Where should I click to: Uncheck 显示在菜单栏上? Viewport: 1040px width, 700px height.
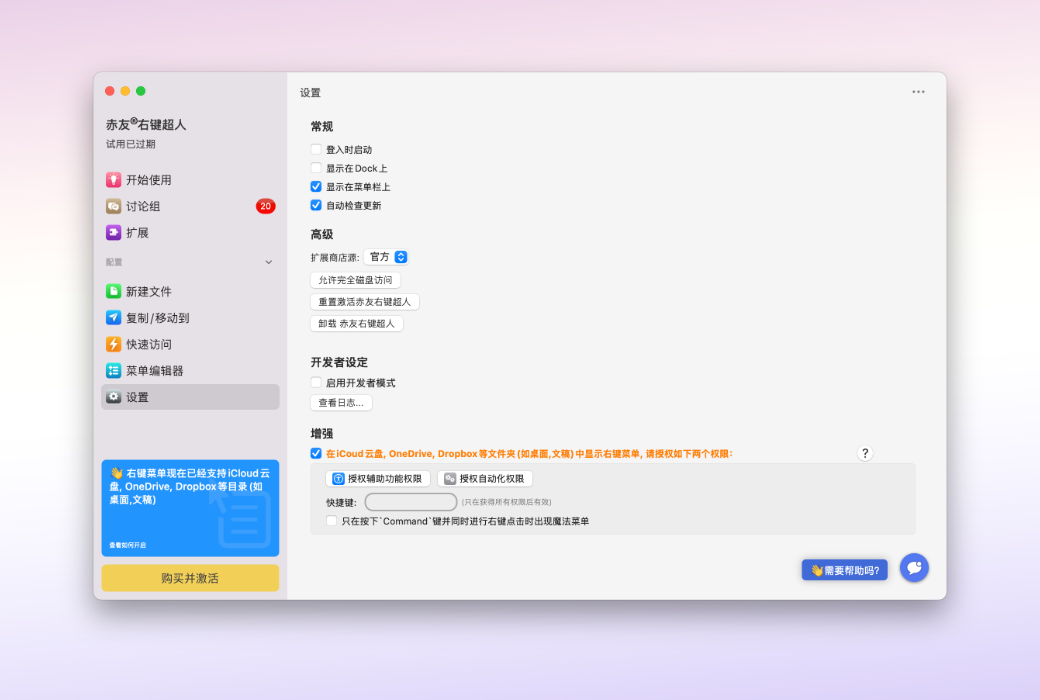coord(316,186)
